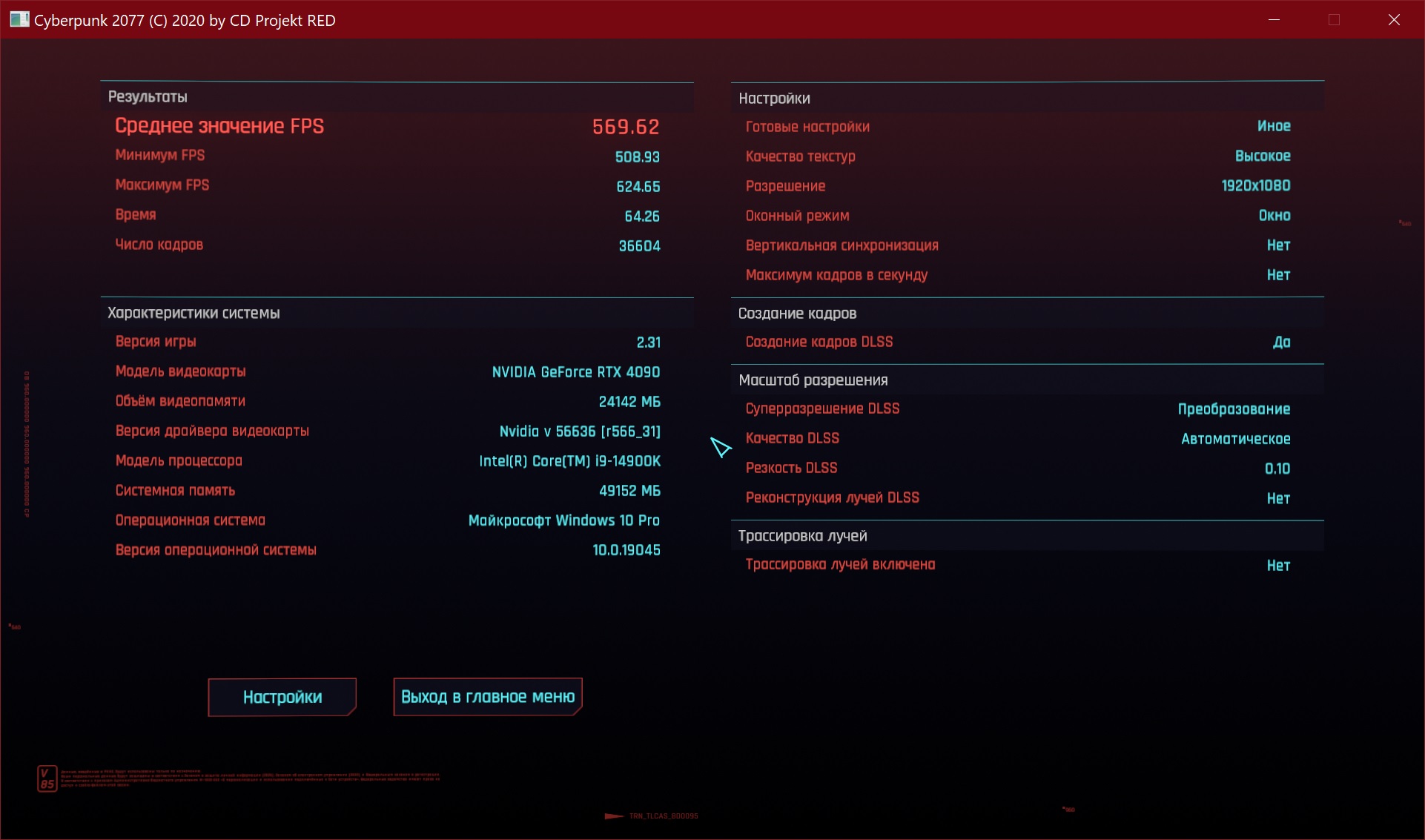Click the arrow marker icon at bottom center
The width and height of the screenshot is (1425, 840).
(x=614, y=816)
